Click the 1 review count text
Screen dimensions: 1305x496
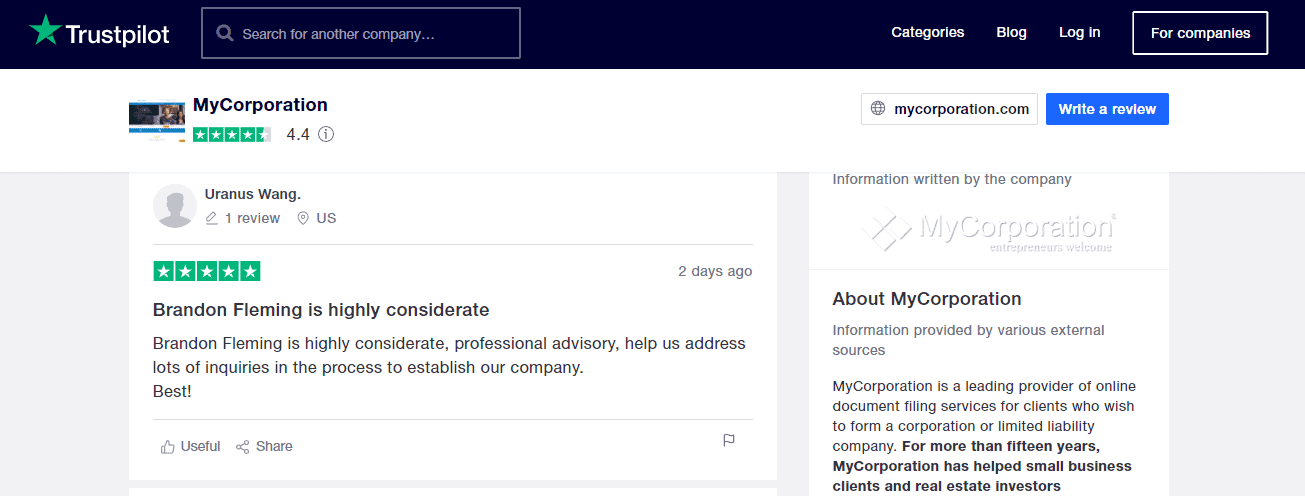252,218
